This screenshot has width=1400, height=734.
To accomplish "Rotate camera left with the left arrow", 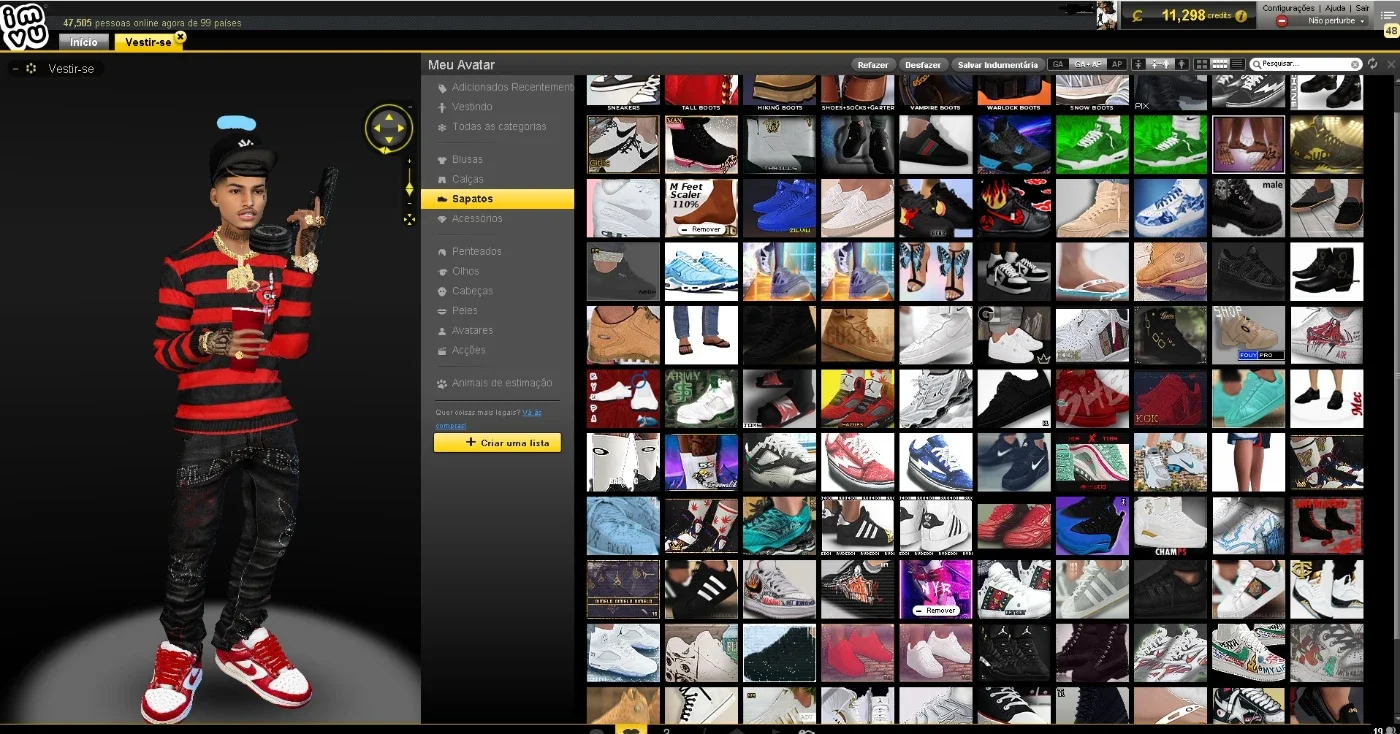I will coord(377,128).
